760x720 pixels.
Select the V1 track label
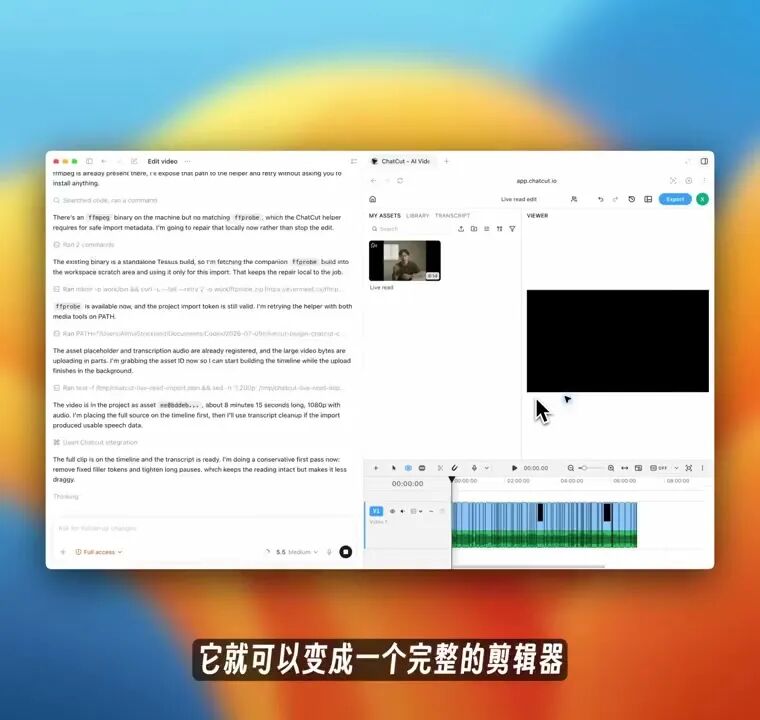click(x=376, y=511)
